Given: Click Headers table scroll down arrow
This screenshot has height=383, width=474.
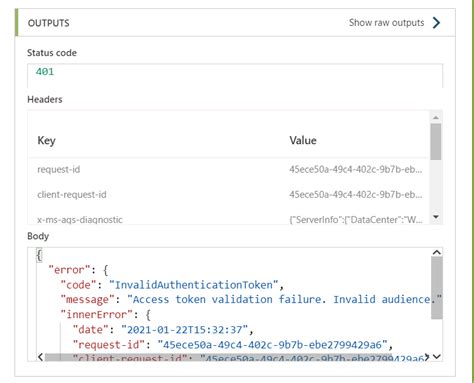Looking at the screenshot, I should pos(436,217).
